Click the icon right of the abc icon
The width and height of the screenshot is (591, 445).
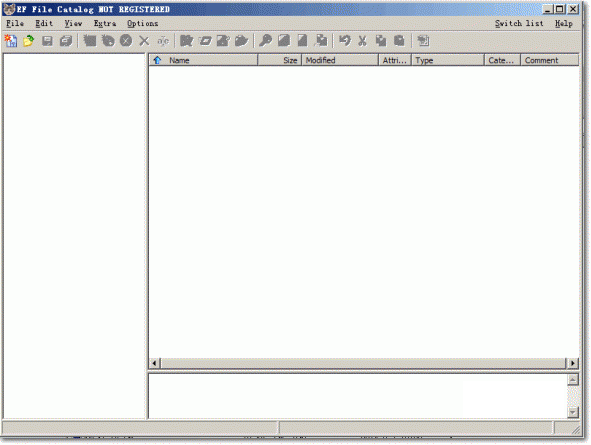coord(187,40)
